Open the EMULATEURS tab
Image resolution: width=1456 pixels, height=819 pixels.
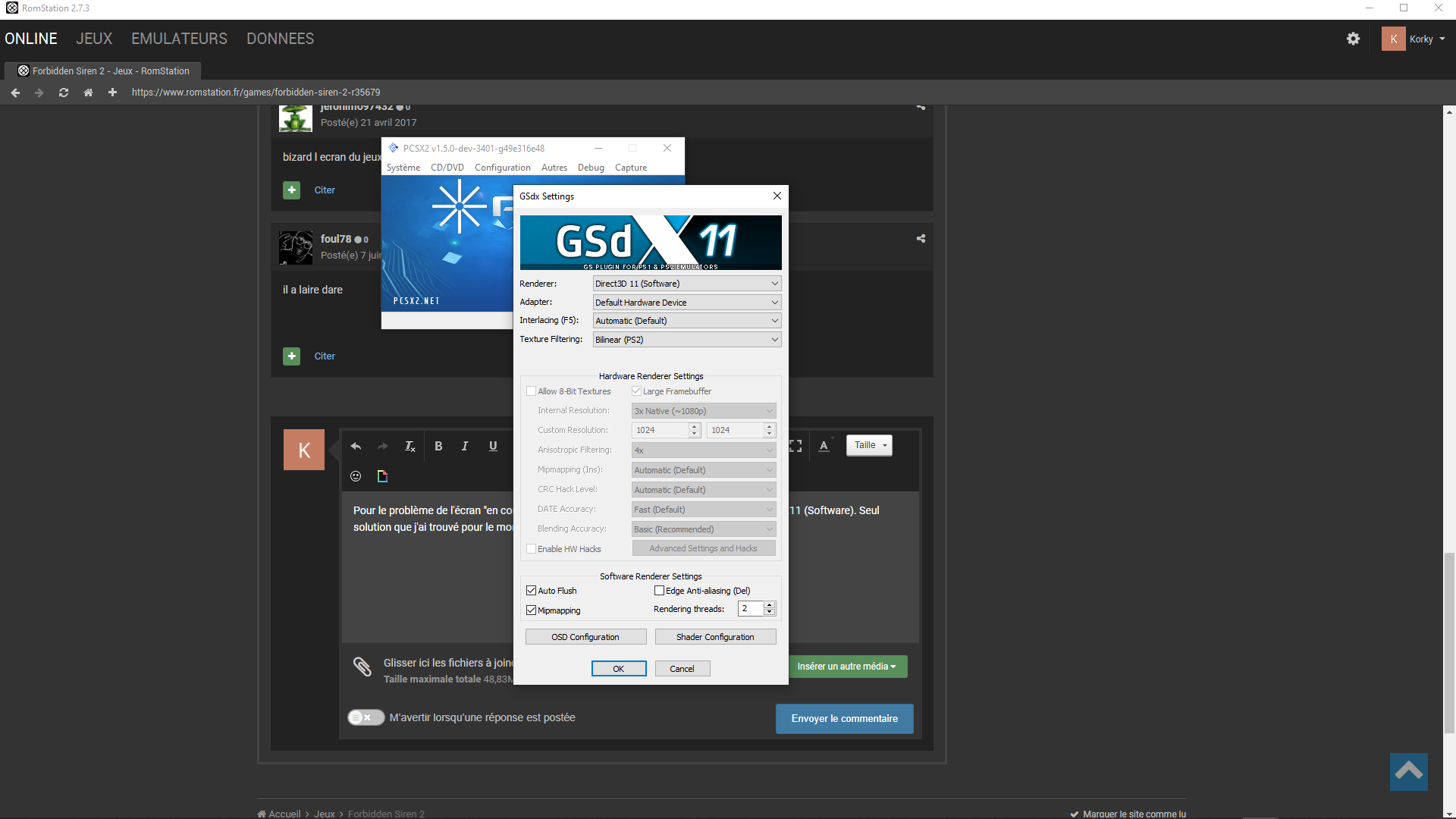click(179, 39)
